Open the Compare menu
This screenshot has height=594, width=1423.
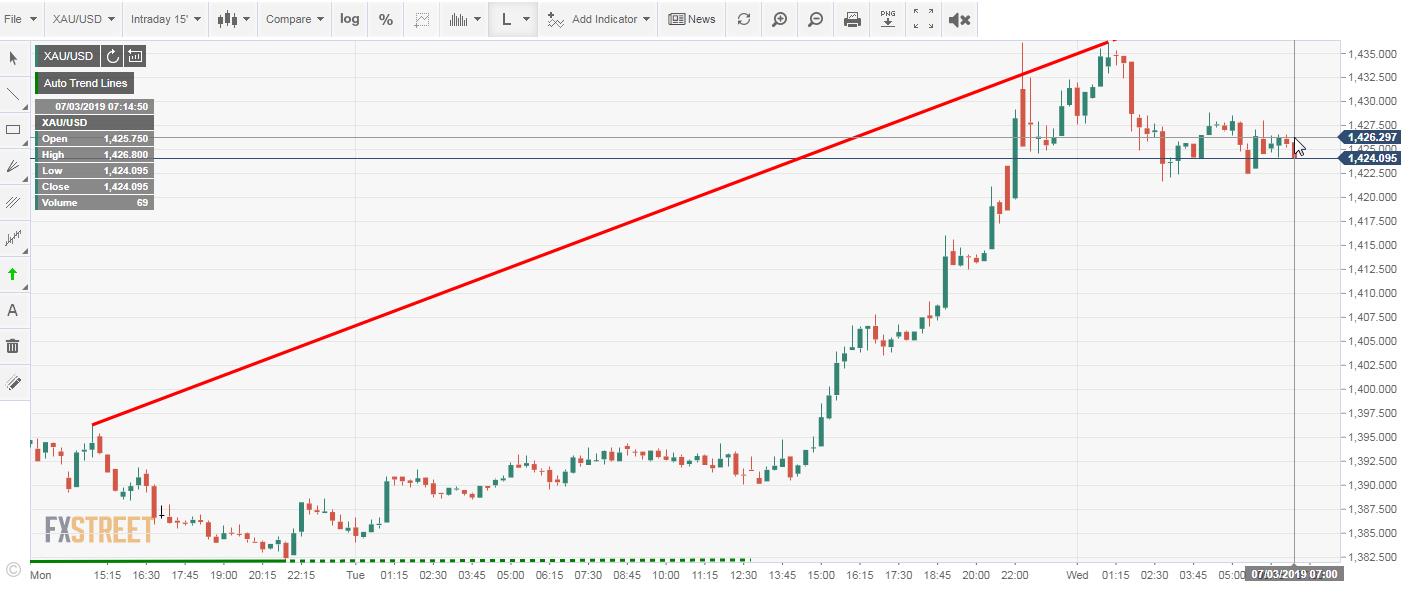point(294,19)
